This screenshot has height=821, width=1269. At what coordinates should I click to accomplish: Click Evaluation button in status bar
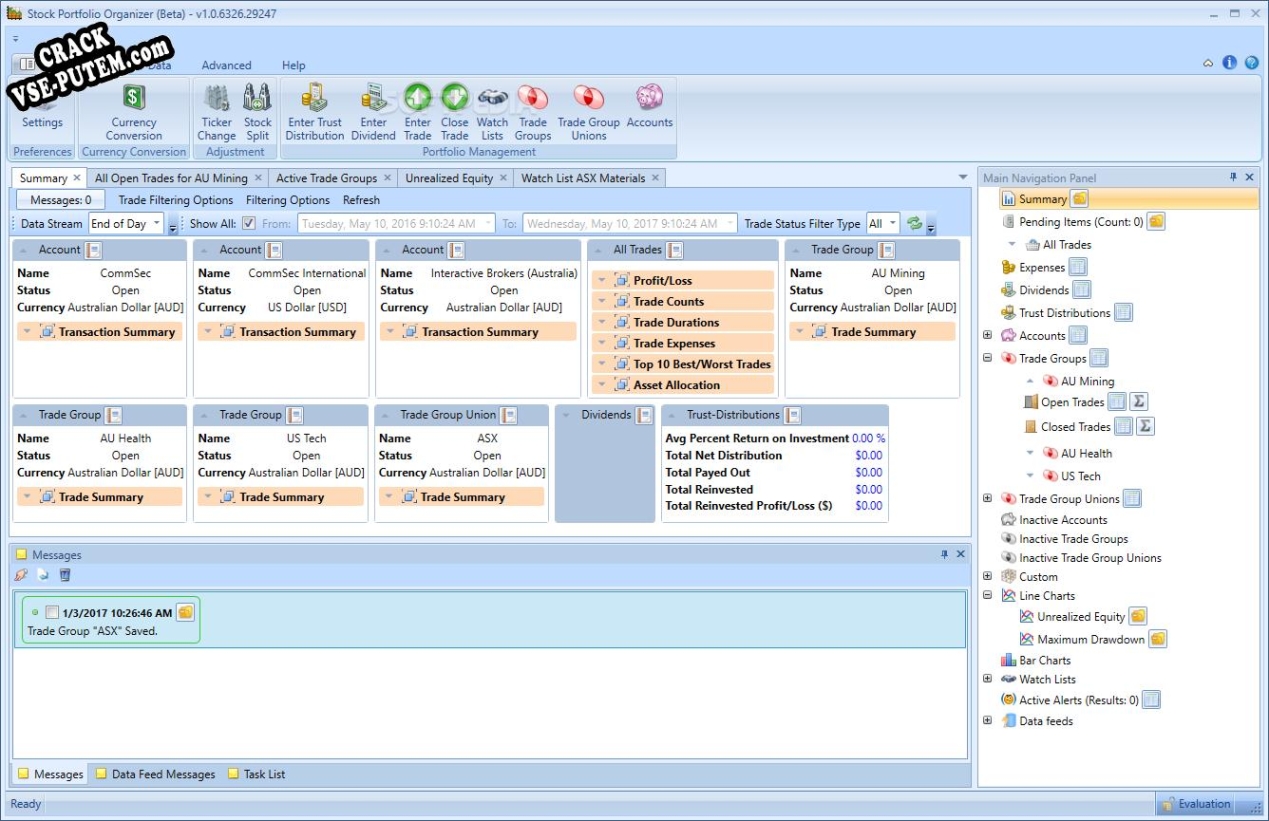[x=1196, y=804]
